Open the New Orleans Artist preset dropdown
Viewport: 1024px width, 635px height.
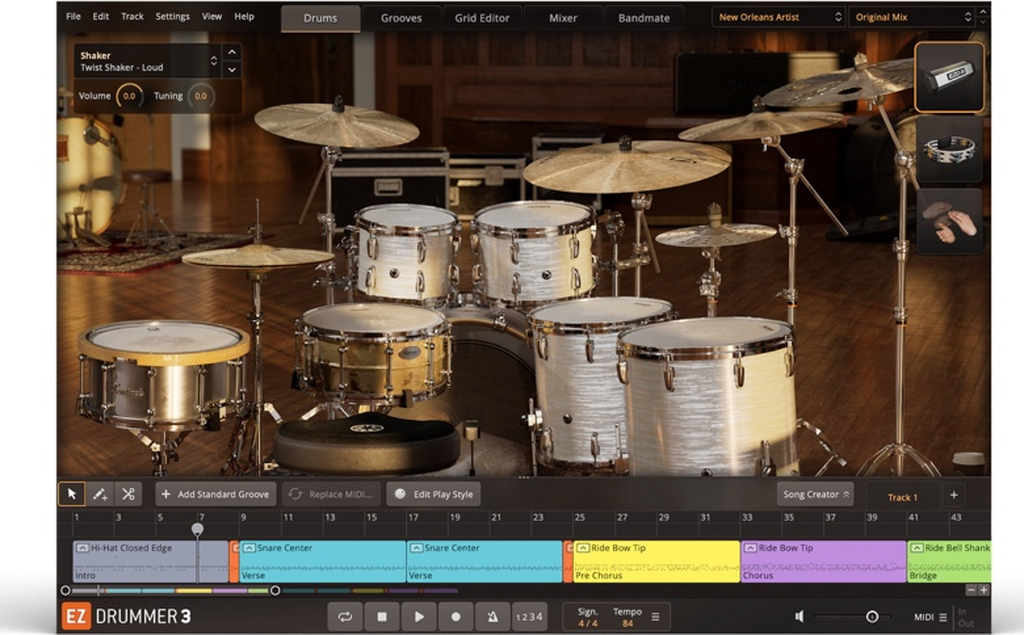coord(780,17)
